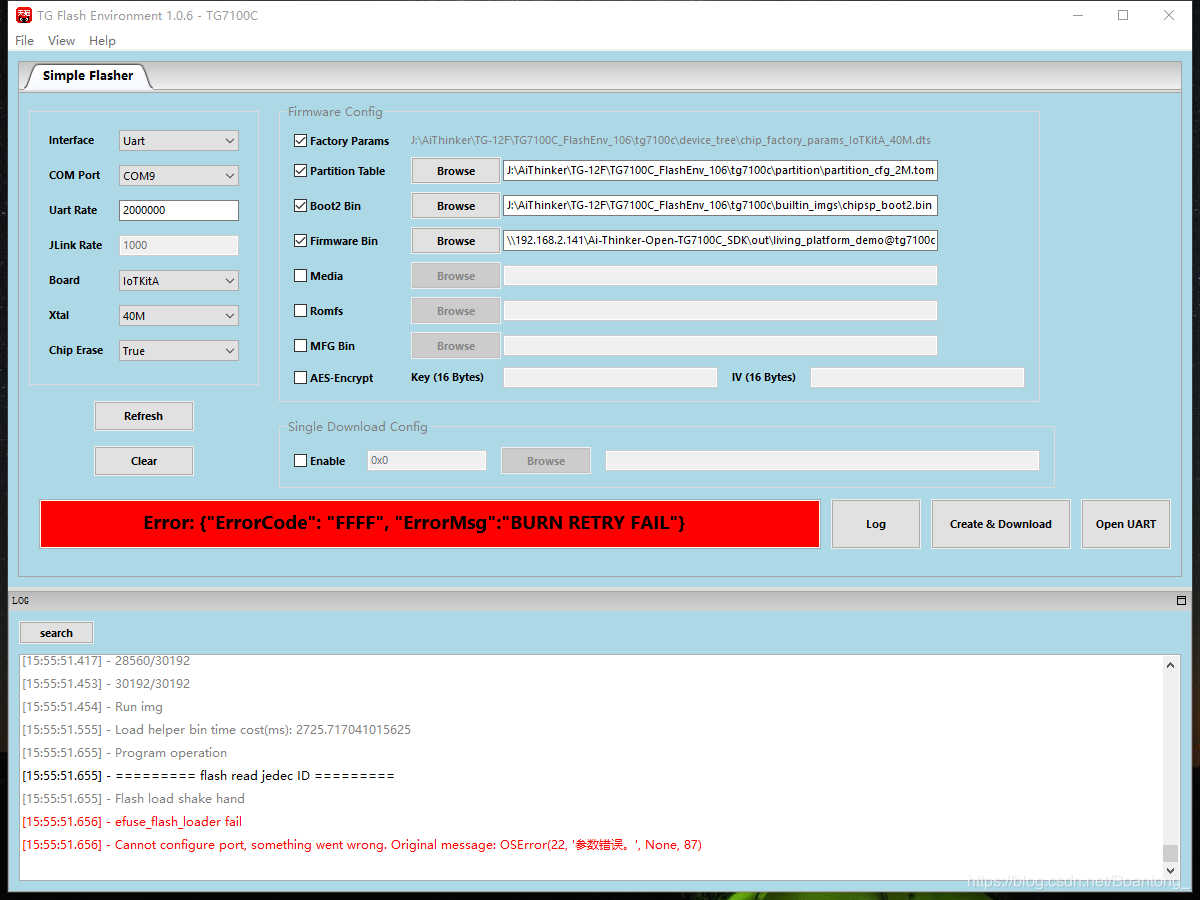Enable the Factory Params checkbox
This screenshot has height=900, width=1200.
click(x=300, y=141)
